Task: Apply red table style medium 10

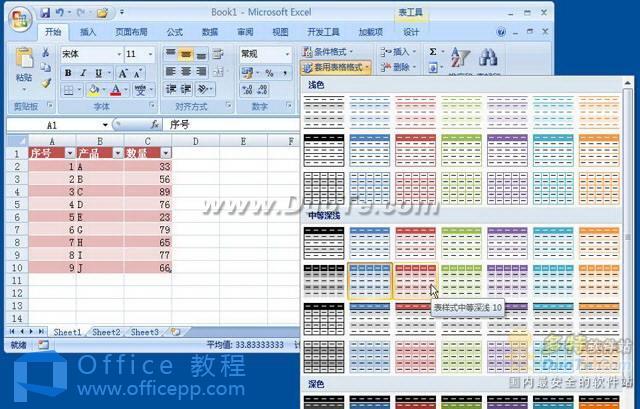Action: 416,280
